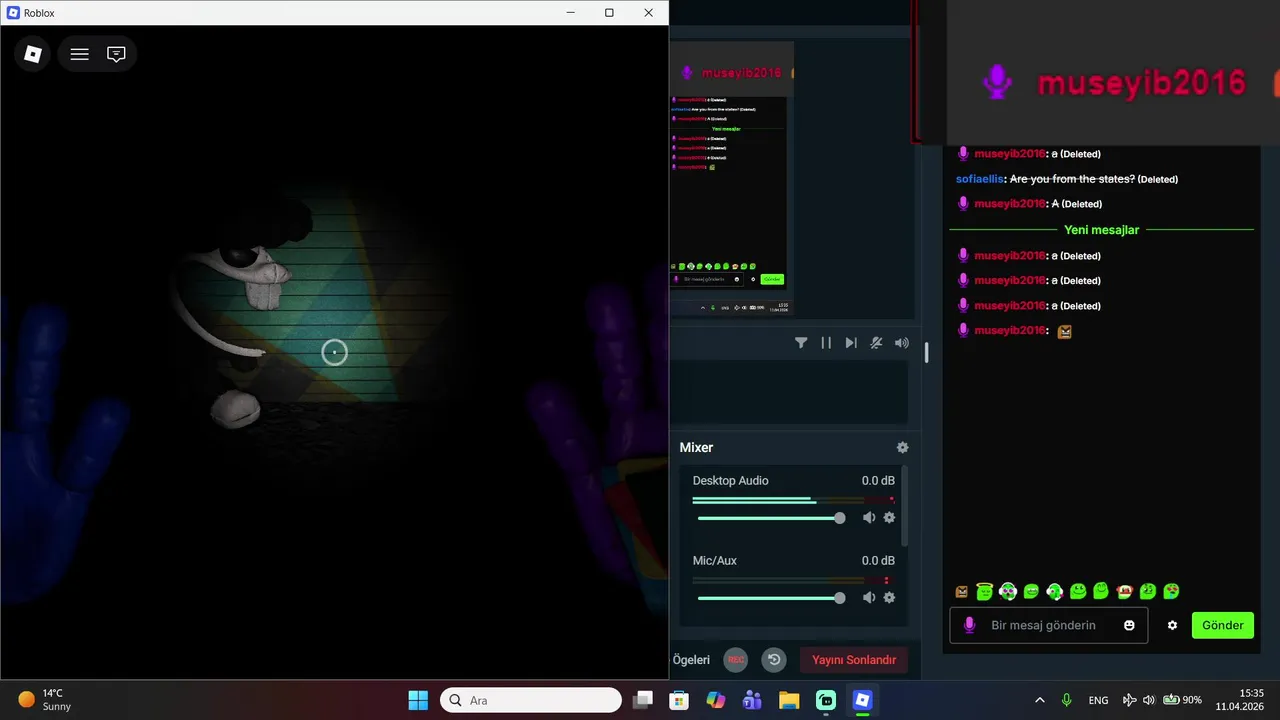Insert the first headphones emote

point(1008,592)
